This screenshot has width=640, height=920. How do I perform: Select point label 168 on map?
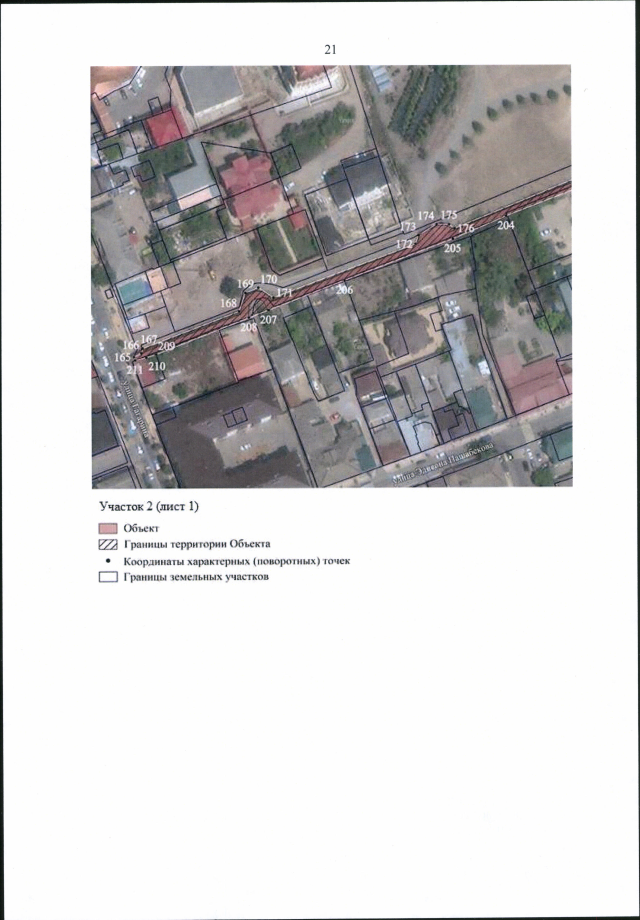229,303
